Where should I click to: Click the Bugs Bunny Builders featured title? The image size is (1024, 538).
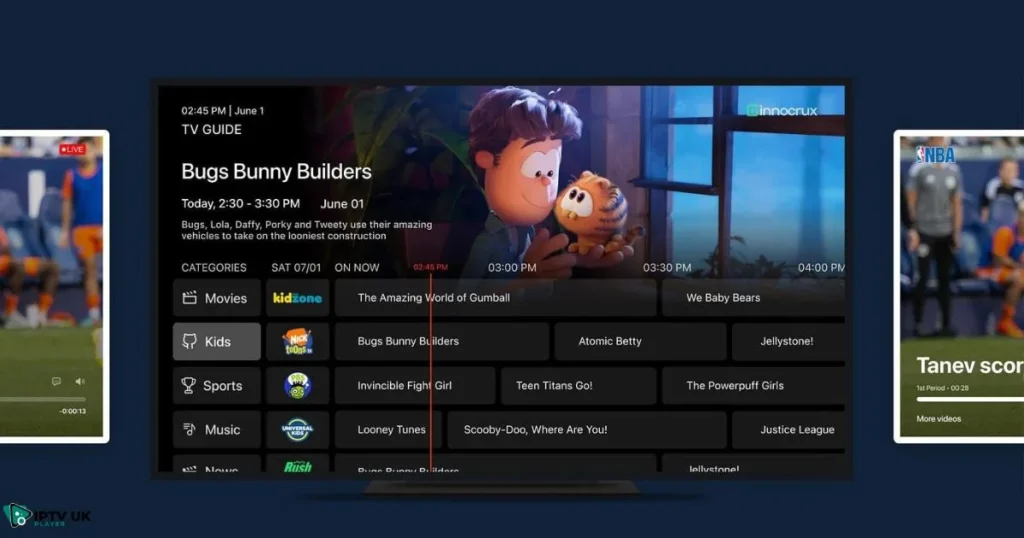coord(276,172)
